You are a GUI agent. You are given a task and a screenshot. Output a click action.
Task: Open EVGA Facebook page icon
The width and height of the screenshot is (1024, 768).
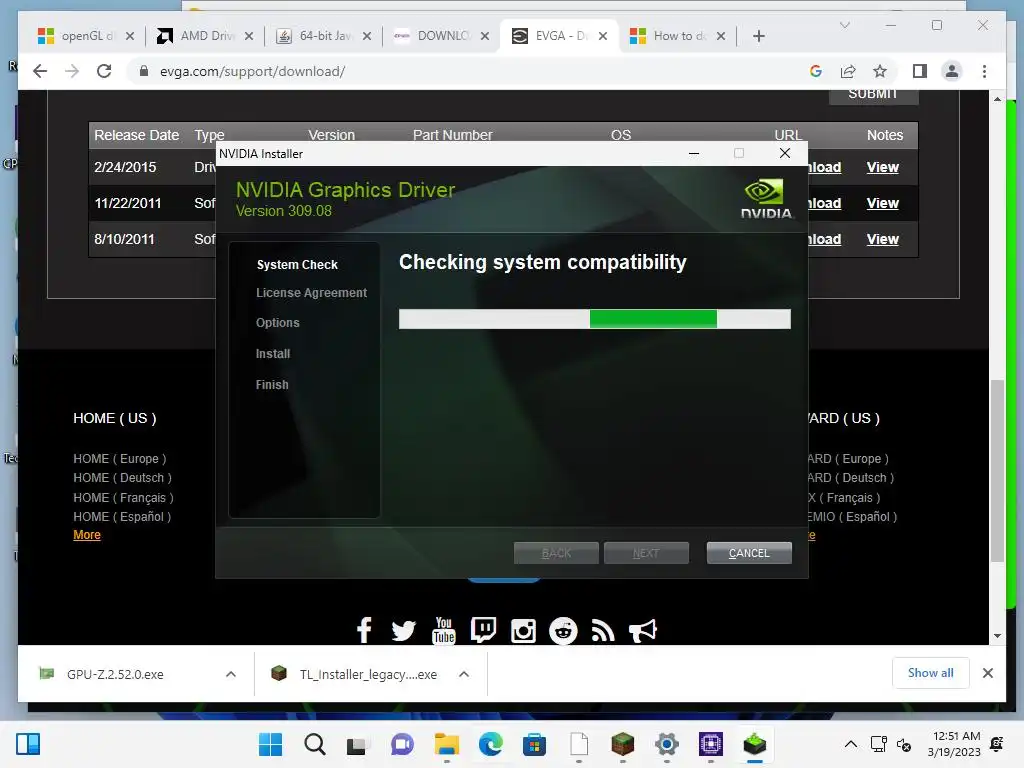(364, 630)
